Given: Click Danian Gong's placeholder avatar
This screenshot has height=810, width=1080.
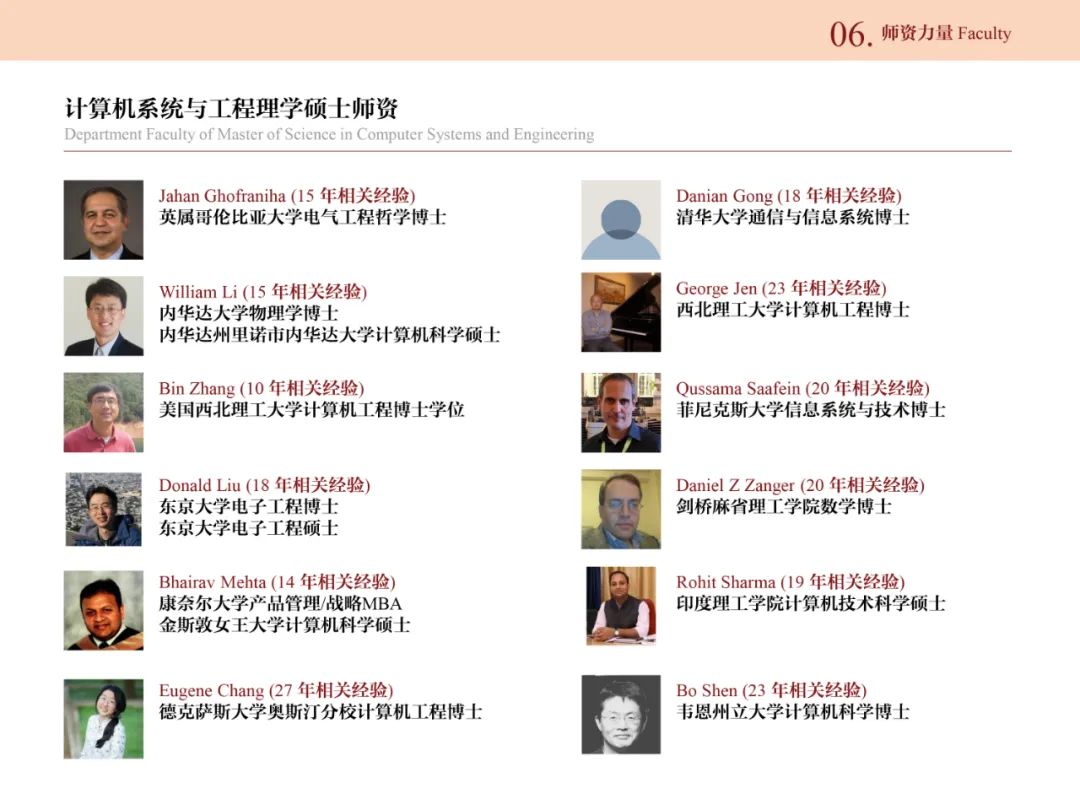Looking at the screenshot, I should pos(621,220).
